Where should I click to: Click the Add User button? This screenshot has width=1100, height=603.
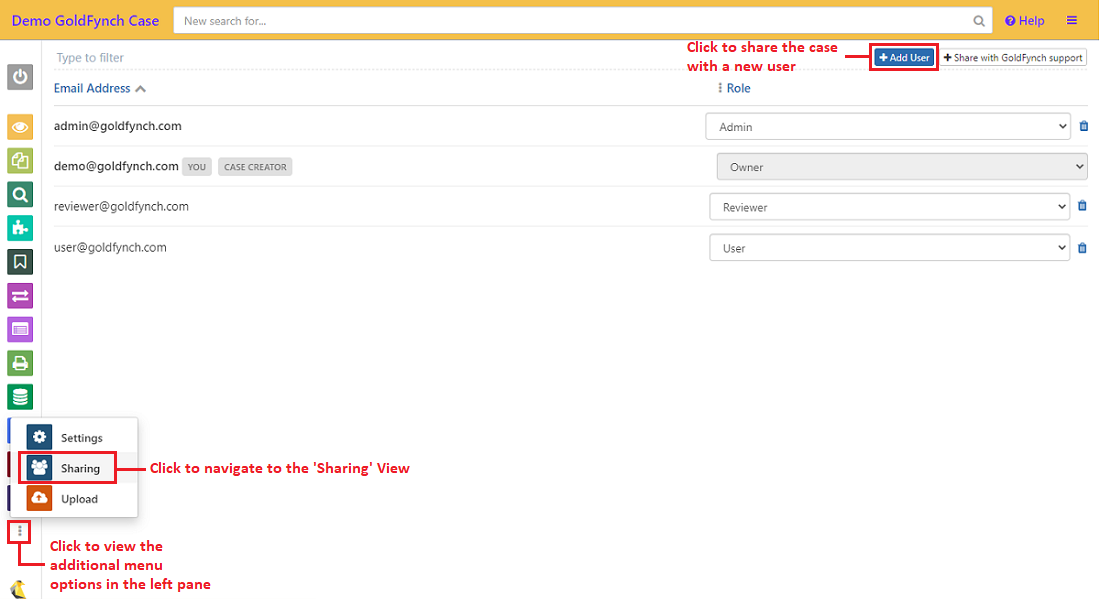(x=904, y=58)
